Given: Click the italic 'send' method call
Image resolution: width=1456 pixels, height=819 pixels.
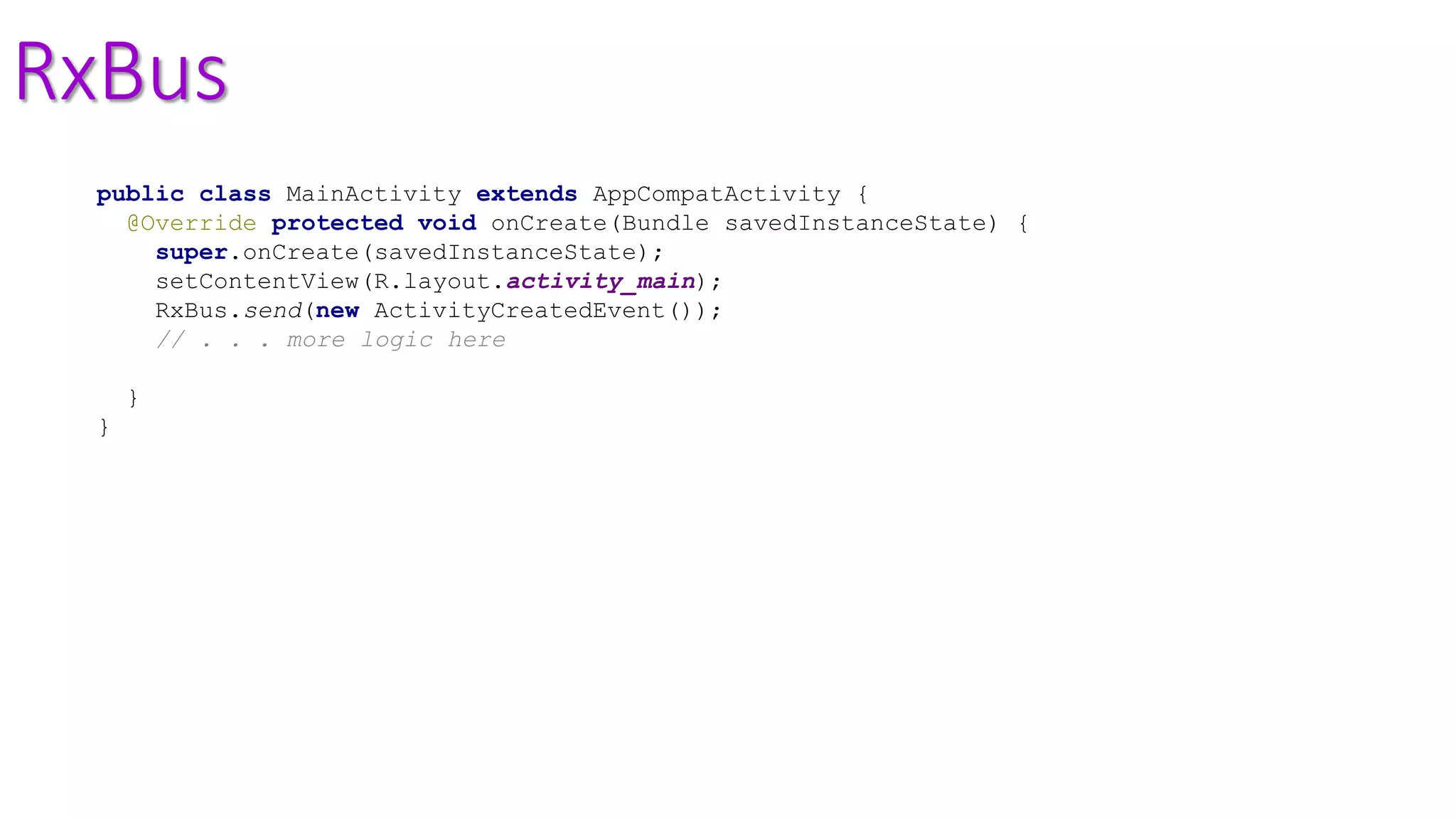Looking at the screenshot, I should tap(273, 311).
